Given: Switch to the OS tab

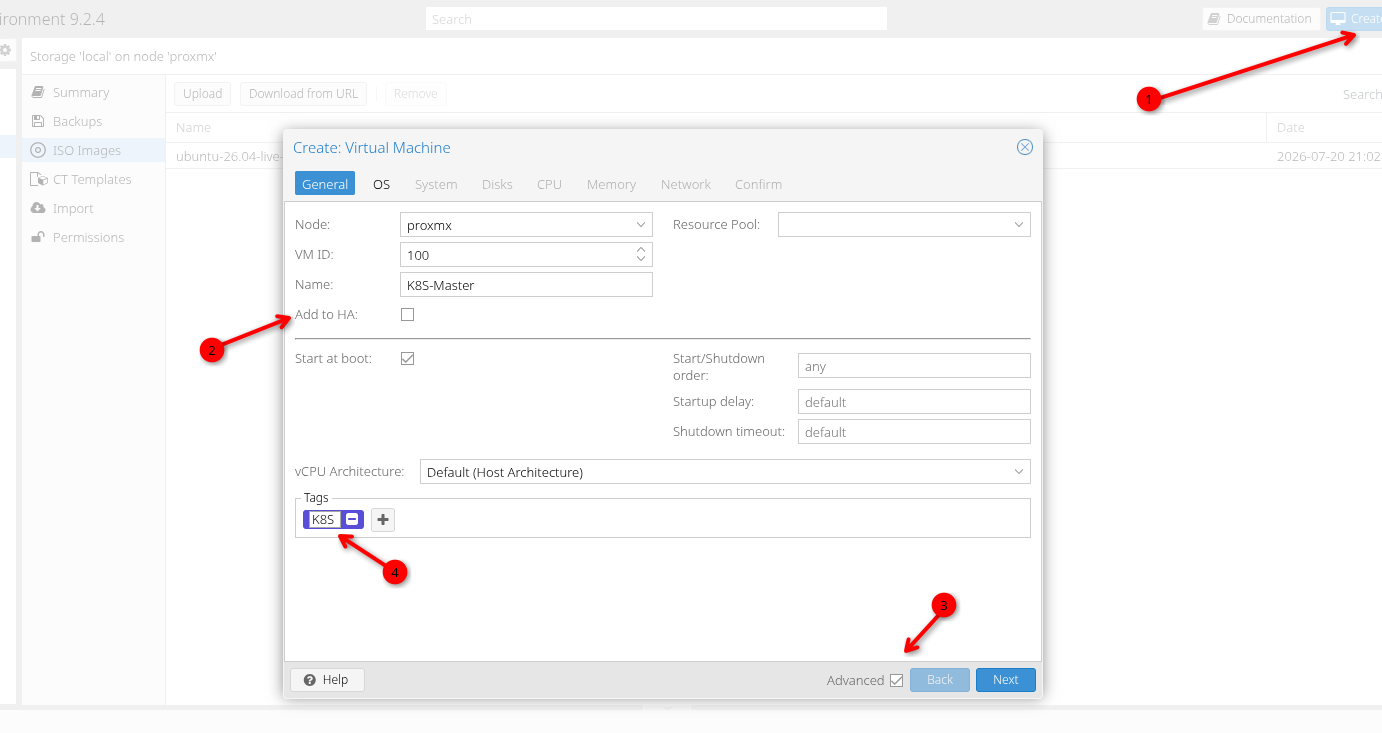Looking at the screenshot, I should (381, 184).
